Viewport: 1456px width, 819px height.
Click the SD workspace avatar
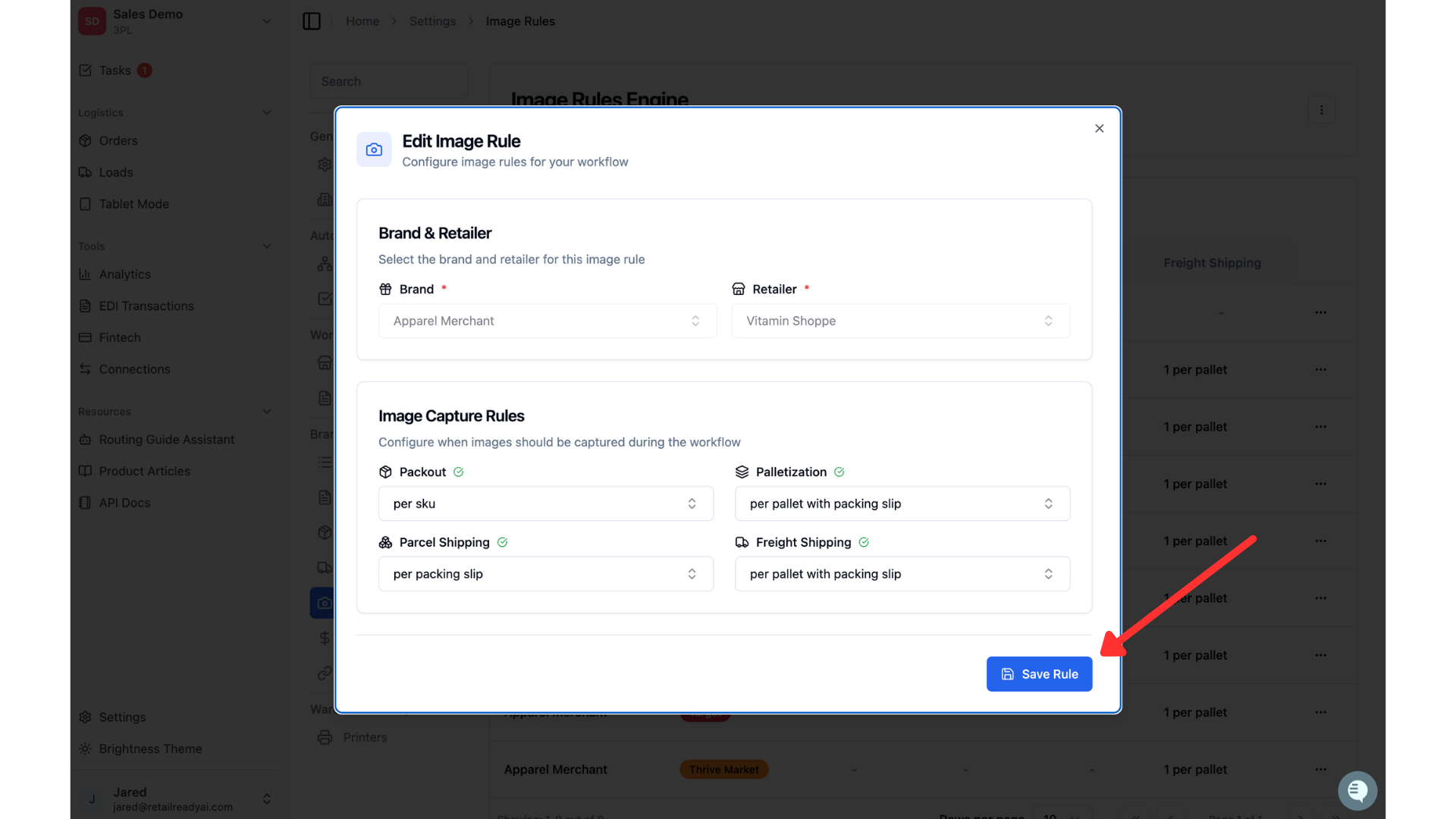click(93, 21)
